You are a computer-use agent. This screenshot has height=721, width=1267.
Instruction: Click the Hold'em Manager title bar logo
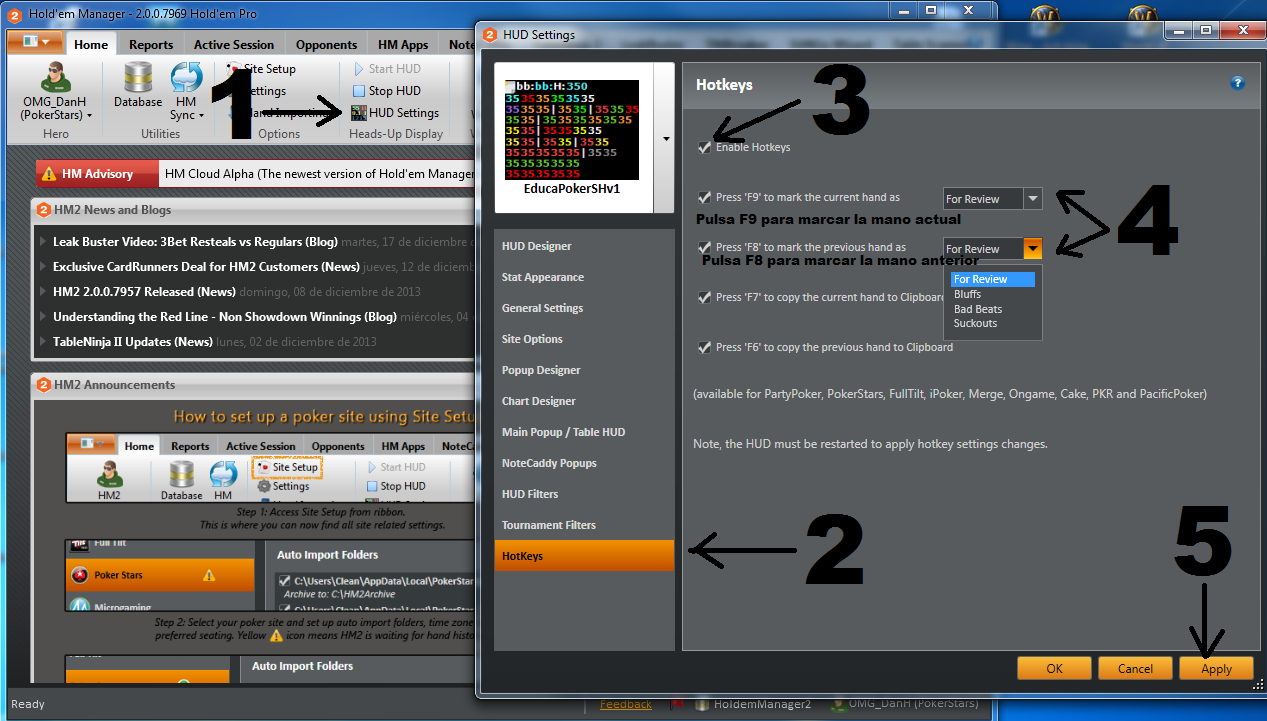coord(15,13)
